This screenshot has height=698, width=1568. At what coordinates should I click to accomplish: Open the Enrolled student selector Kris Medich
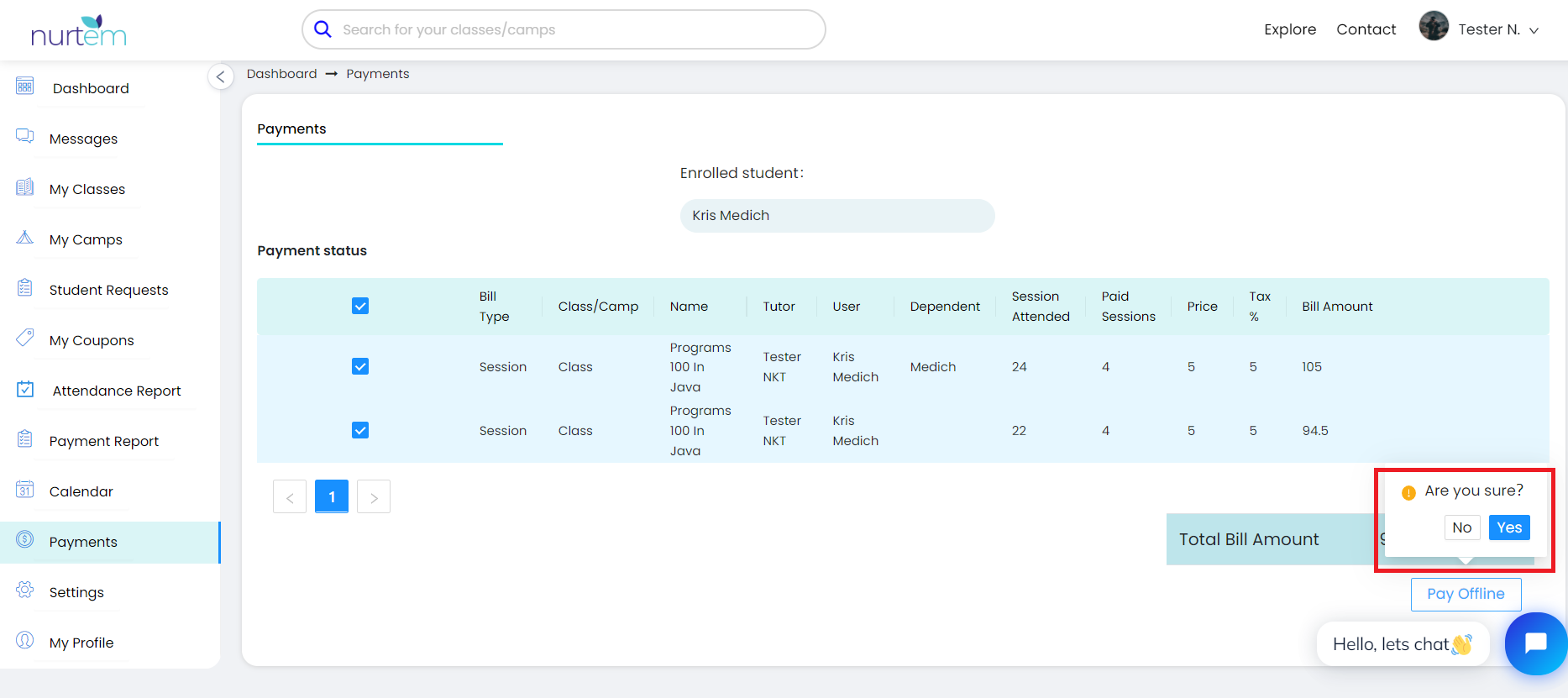coord(836,216)
